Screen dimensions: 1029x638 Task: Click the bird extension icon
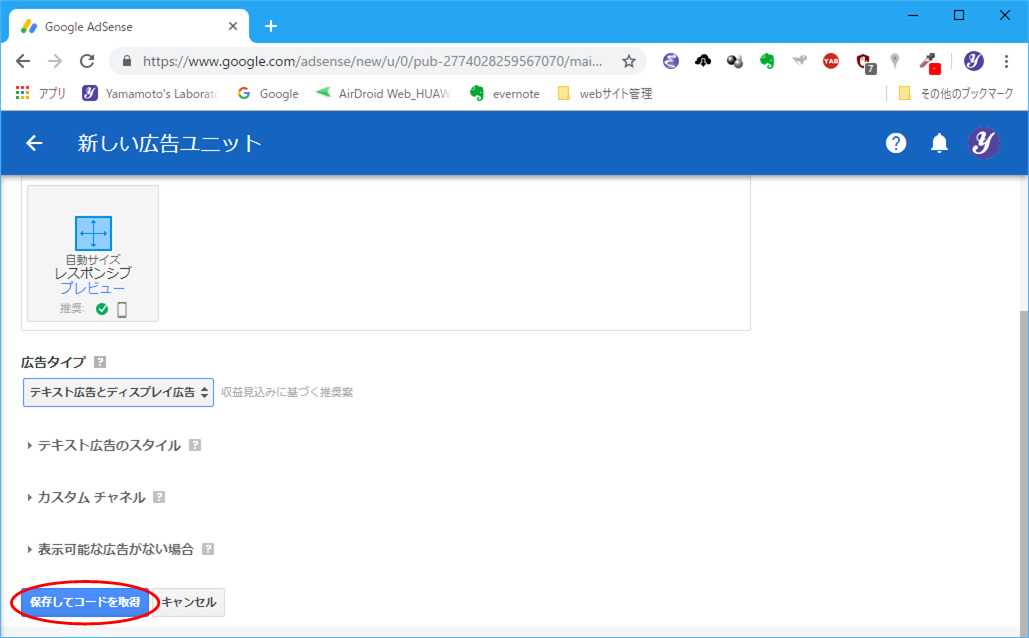tap(799, 61)
